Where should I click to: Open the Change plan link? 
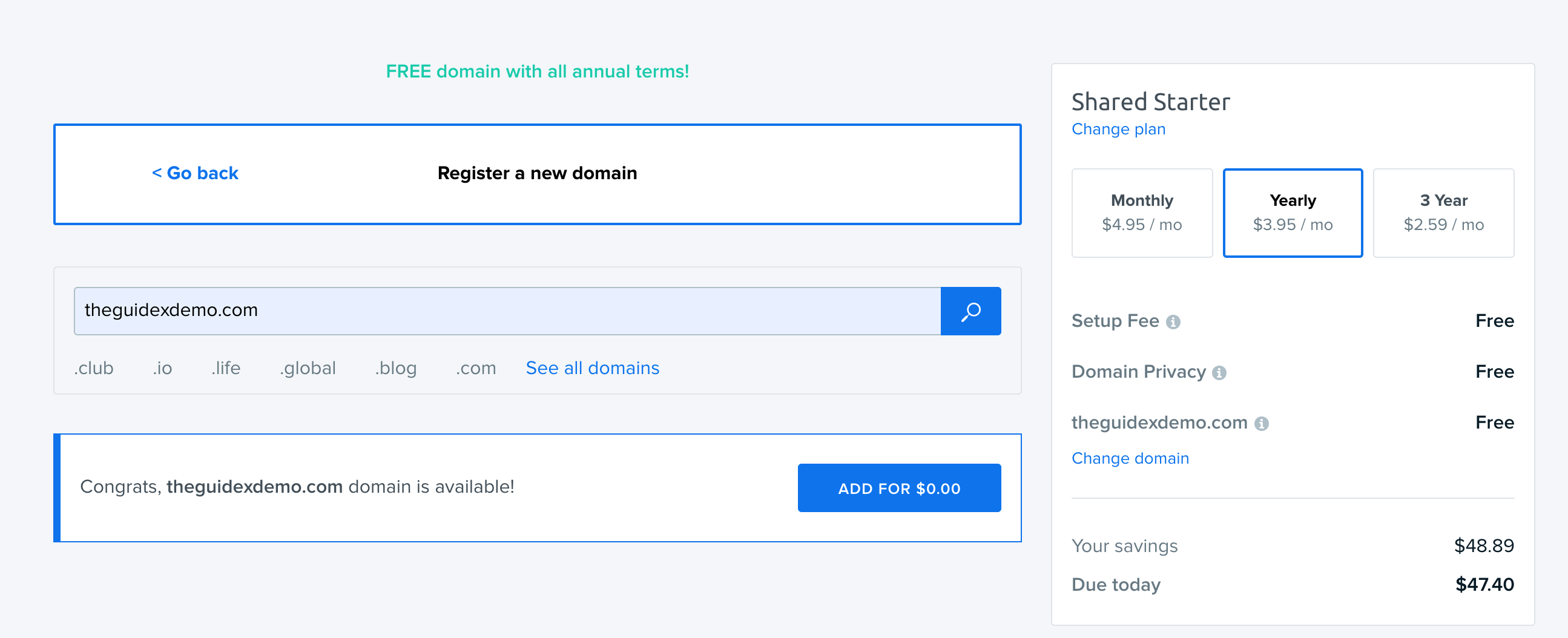click(1118, 129)
